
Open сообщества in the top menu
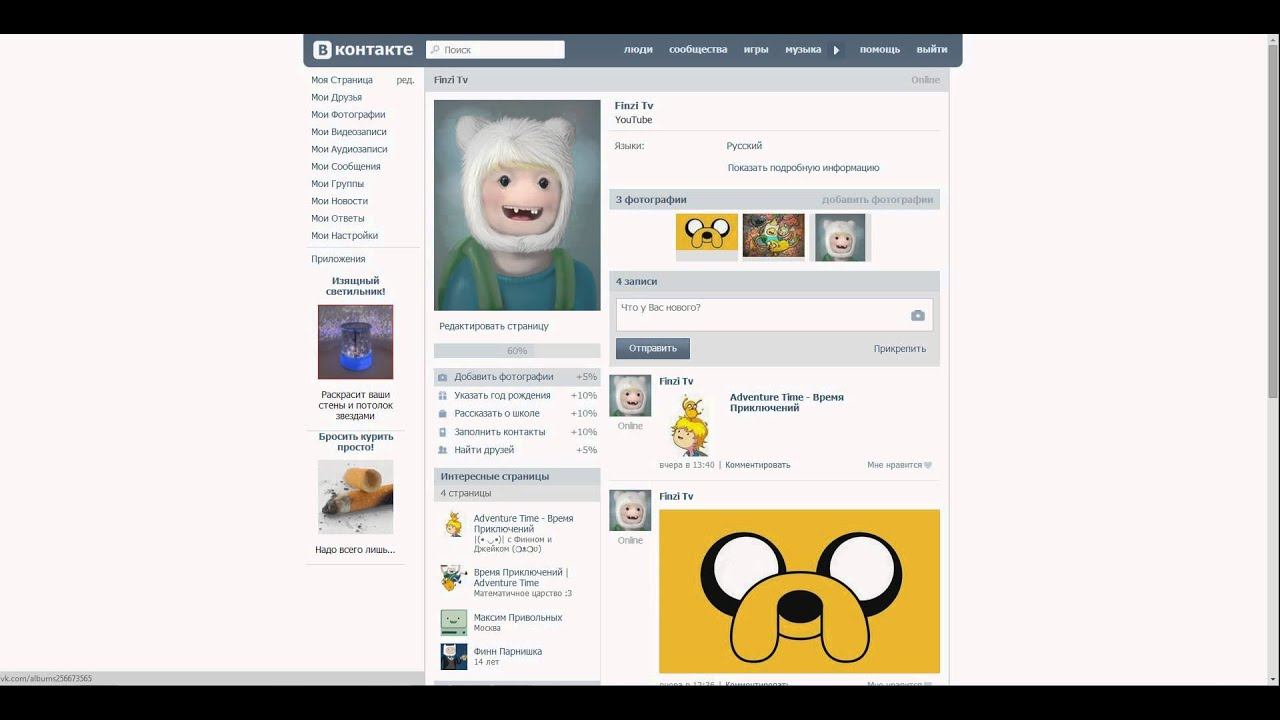698,49
